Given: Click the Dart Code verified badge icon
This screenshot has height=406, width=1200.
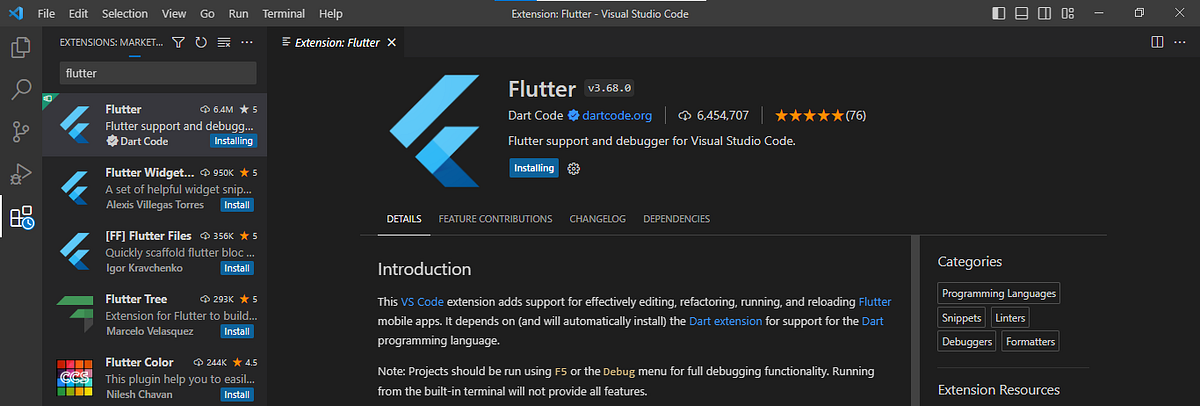Looking at the screenshot, I should (x=574, y=115).
